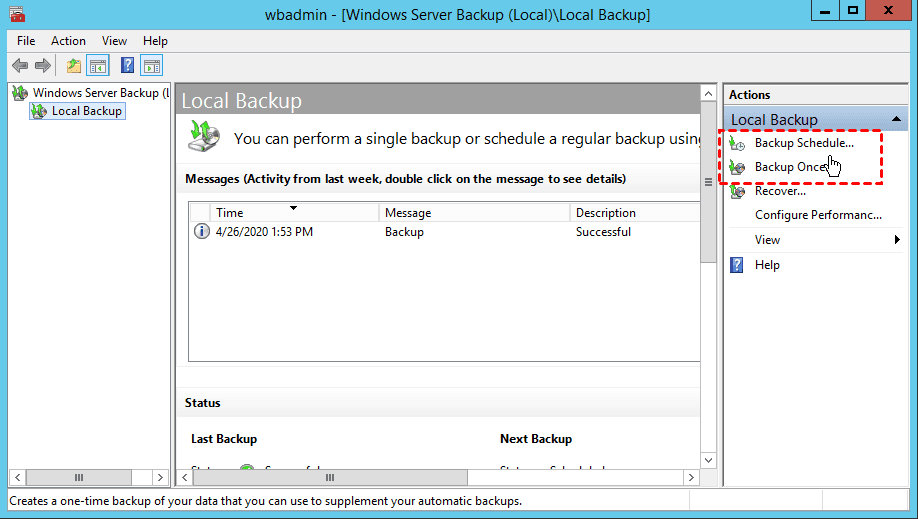Click center pane horizontal scrollbar thumb

click(x=330, y=477)
